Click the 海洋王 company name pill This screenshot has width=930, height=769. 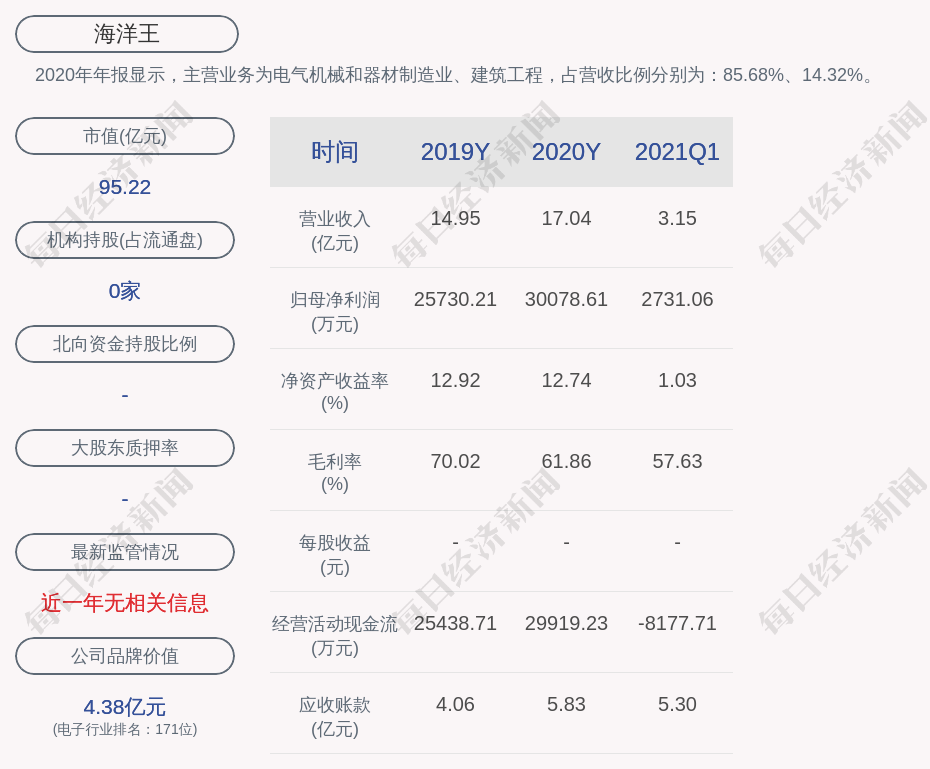(x=127, y=34)
